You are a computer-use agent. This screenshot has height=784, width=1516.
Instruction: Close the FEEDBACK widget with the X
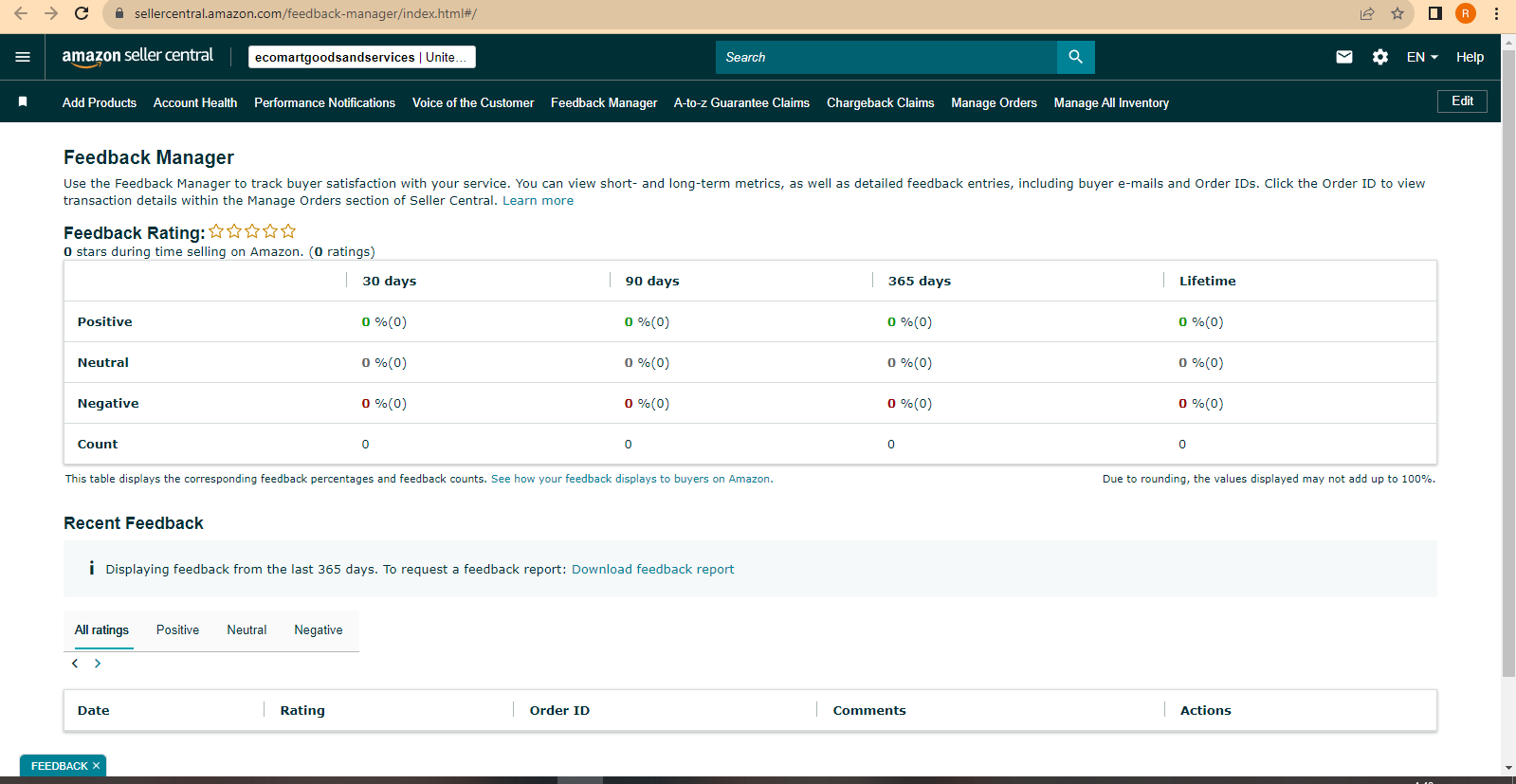(x=96, y=766)
